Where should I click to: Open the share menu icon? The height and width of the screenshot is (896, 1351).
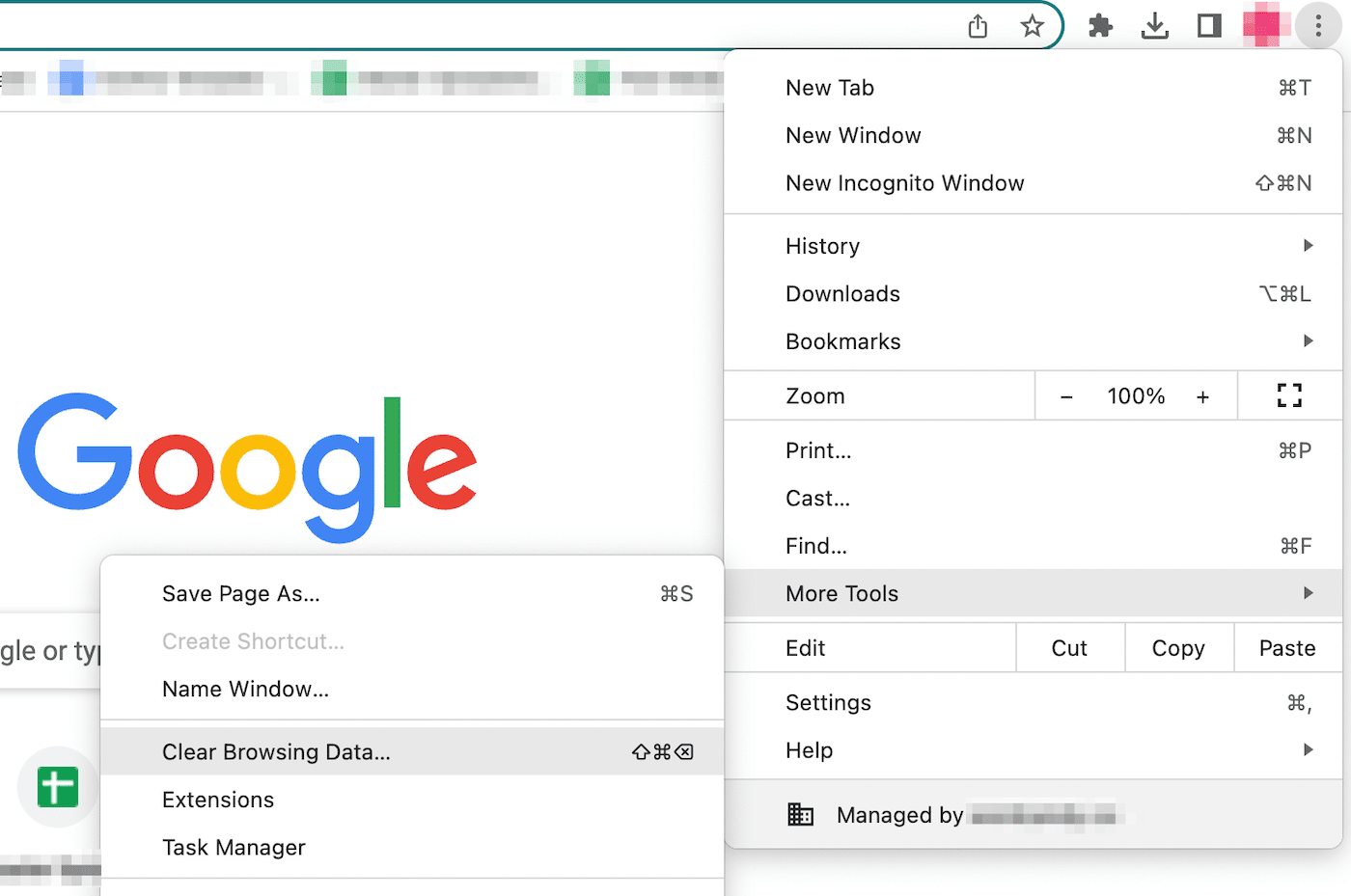(x=977, y=26)
